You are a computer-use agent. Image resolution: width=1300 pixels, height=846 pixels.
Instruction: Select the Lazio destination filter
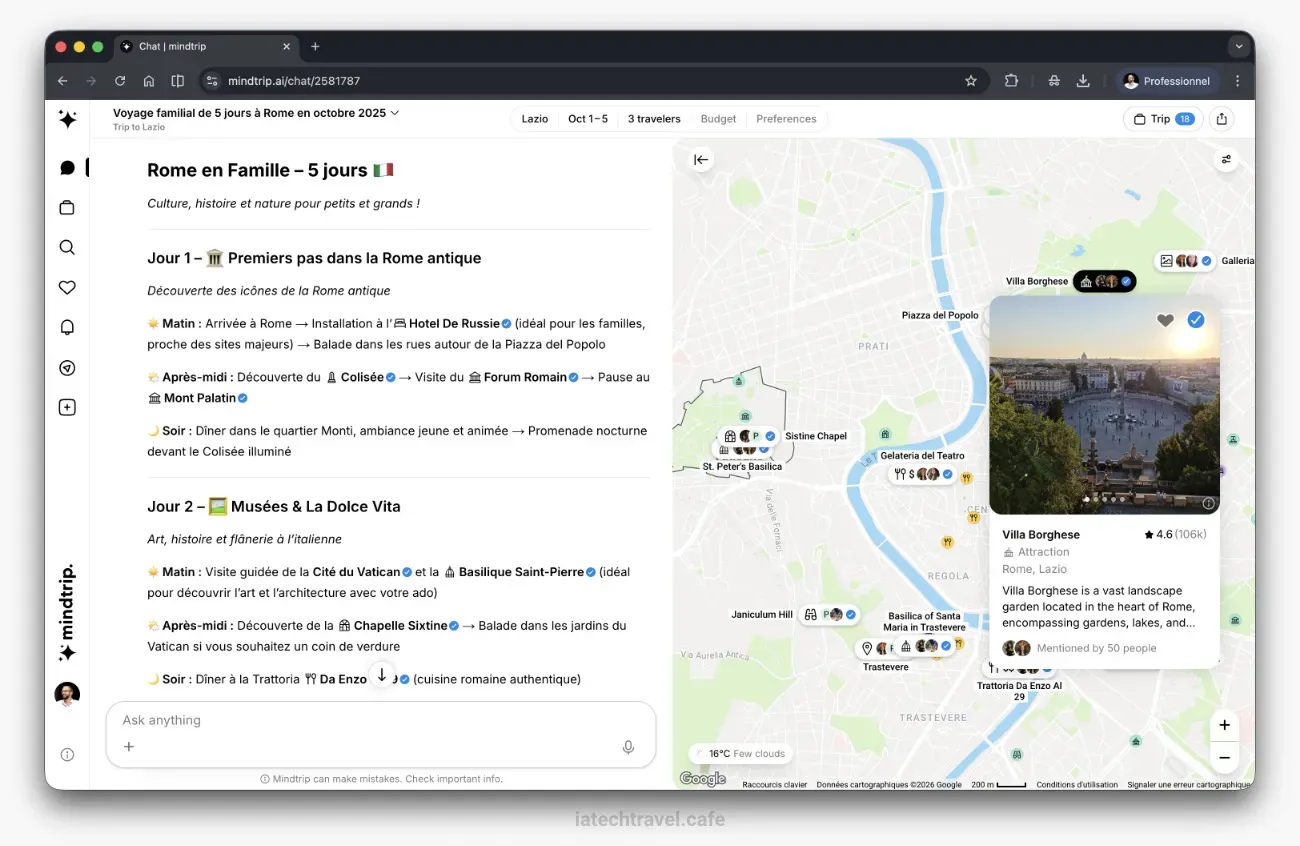(x=535, y=119)
